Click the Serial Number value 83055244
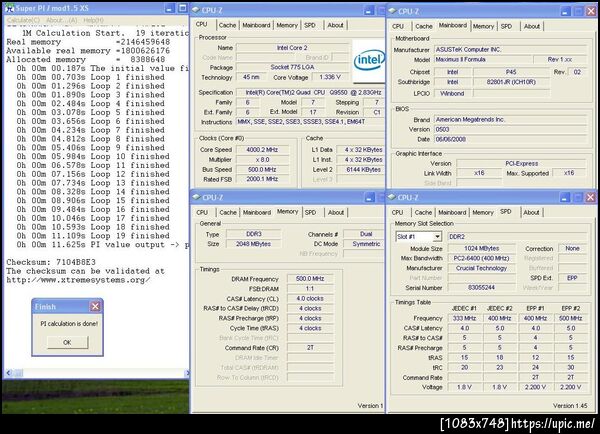This screenshot has height=434, width=600. (x=481, y=288)
